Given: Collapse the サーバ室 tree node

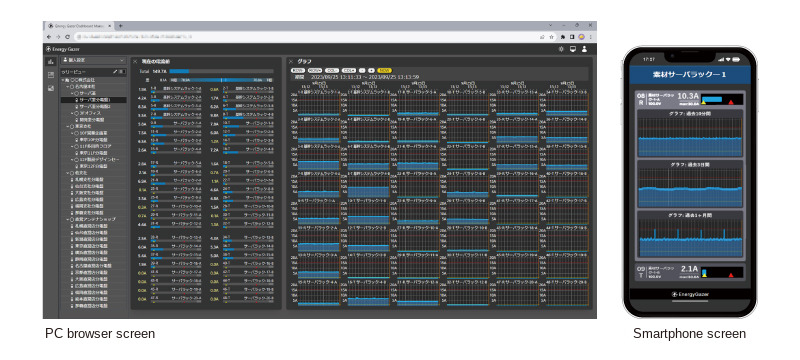Looking at the screenshot, I should coord(72,93).
